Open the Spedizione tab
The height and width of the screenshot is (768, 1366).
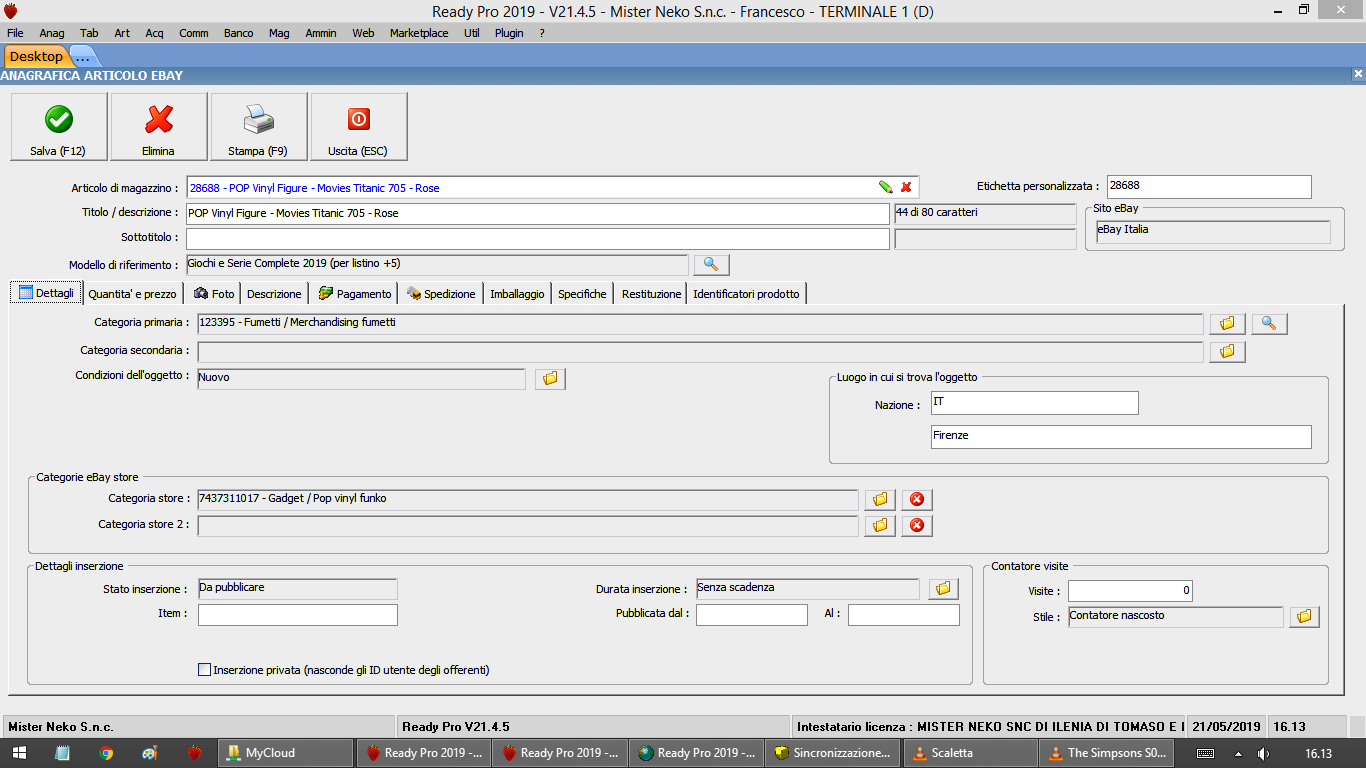coord(441,294)
